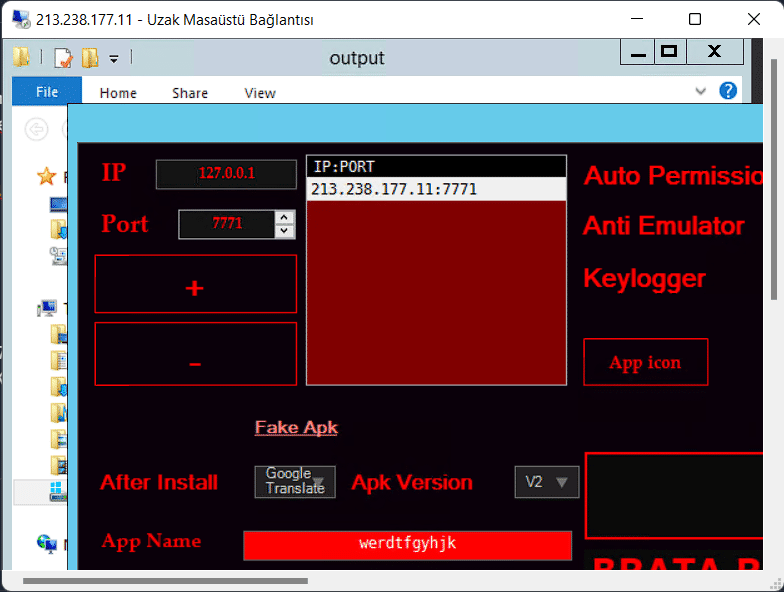The image size is (784, 592).
Task: Decrease Port with the down spinner arrow
Action: [284, 231]
